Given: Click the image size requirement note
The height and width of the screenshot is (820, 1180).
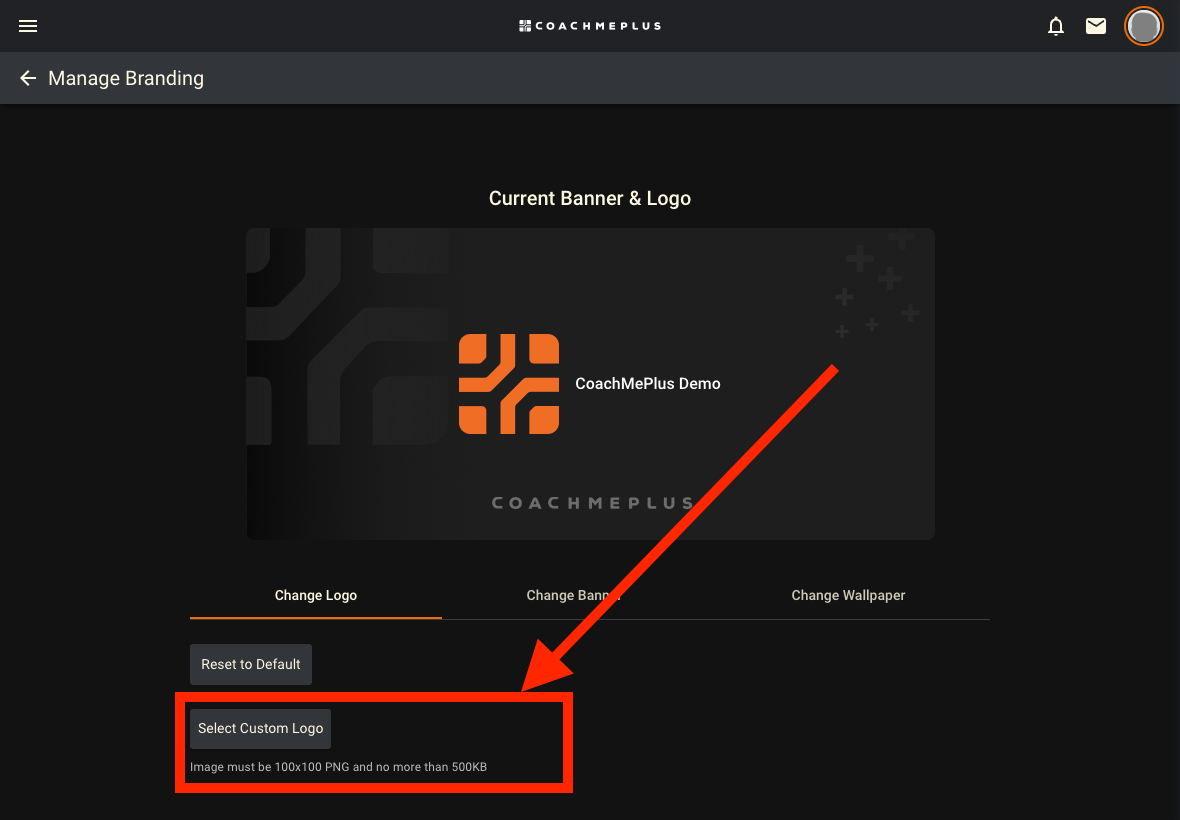Looking at the screenshot, I should point(339,767).
